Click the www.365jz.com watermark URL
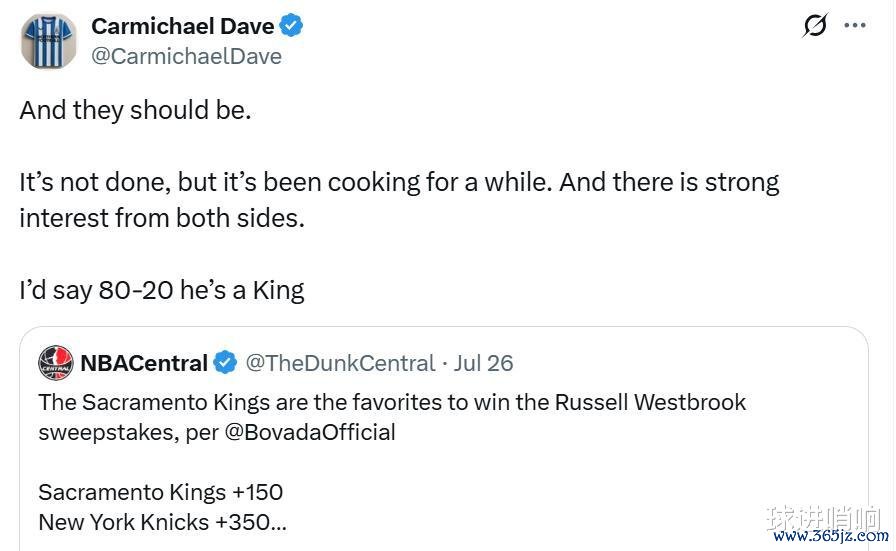Viewport: 896px width, 551px height. pyautogui.click(x=826, y=538)
